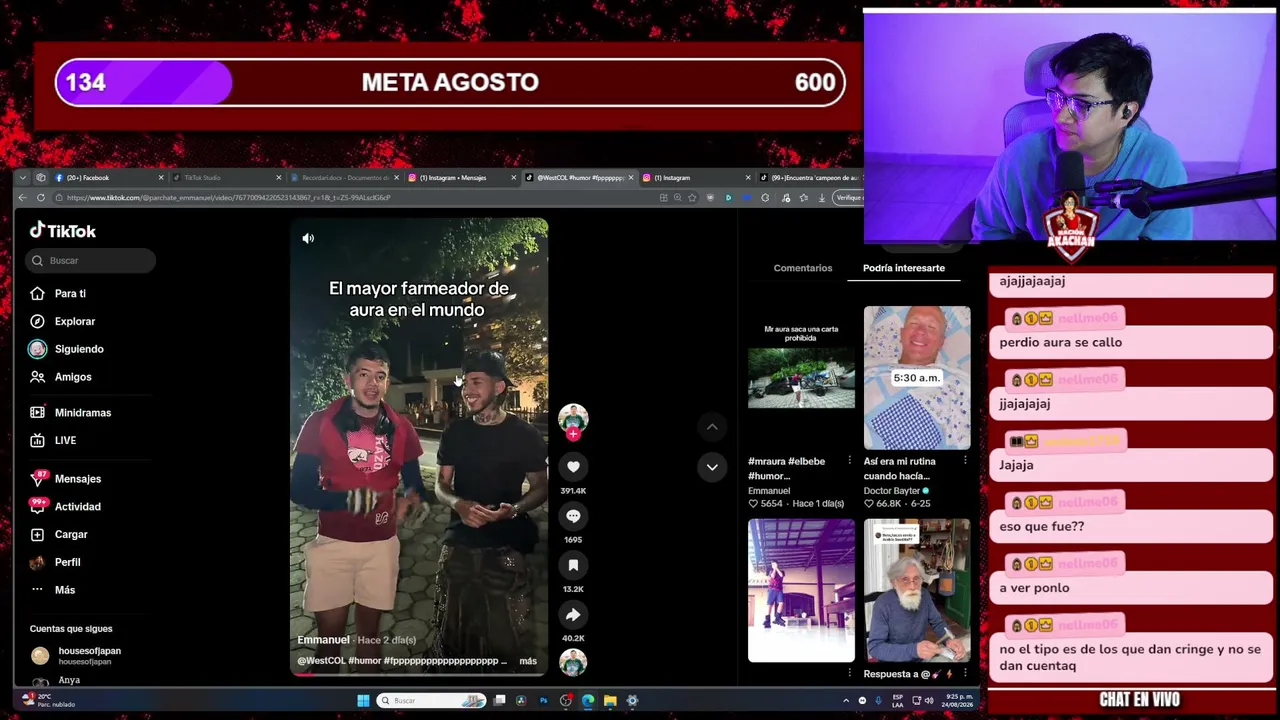
Task: Open the spinning sound disc avatar
Action: coord(573,662)
